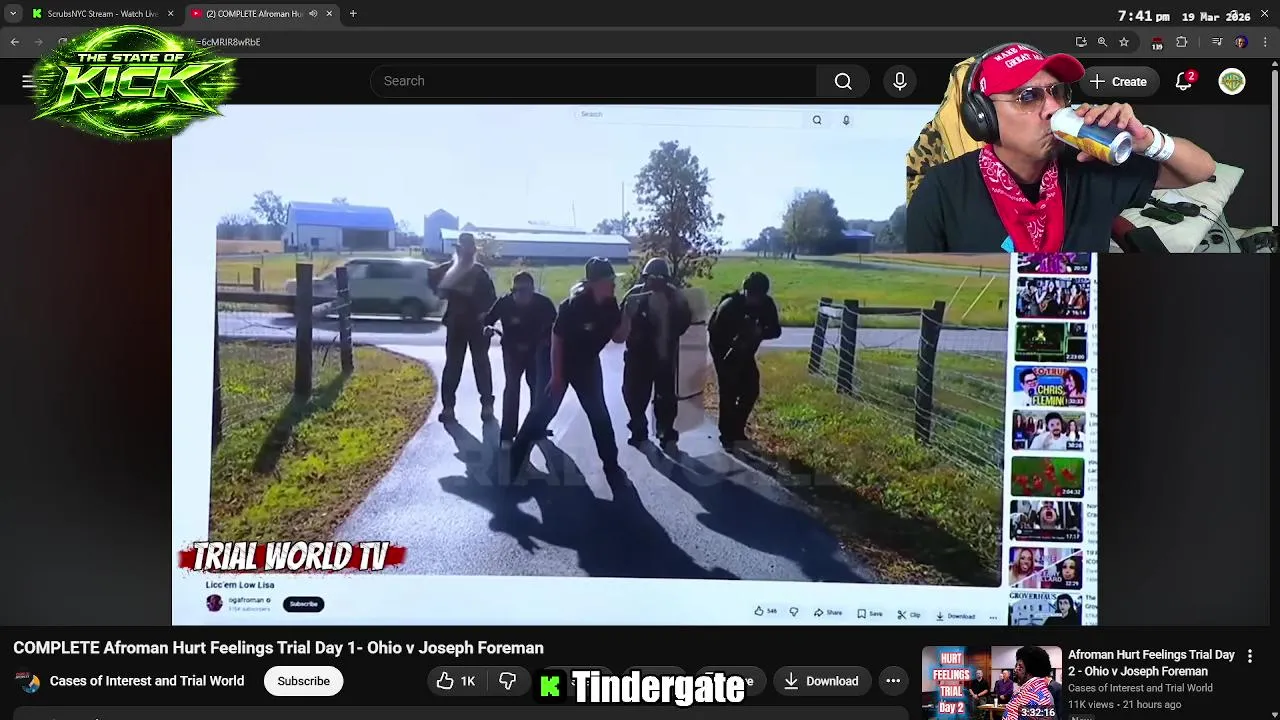
Task: Focus the YouTube Search field
Action: pyautogui.click(x=594, y=81)
